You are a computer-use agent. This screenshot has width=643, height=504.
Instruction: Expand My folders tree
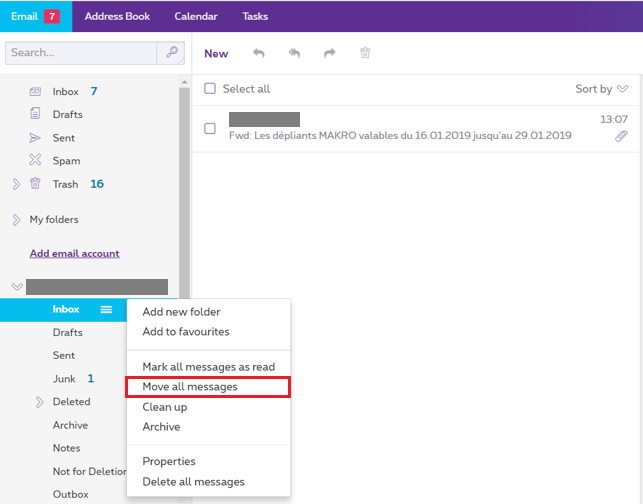coord(16,220)
